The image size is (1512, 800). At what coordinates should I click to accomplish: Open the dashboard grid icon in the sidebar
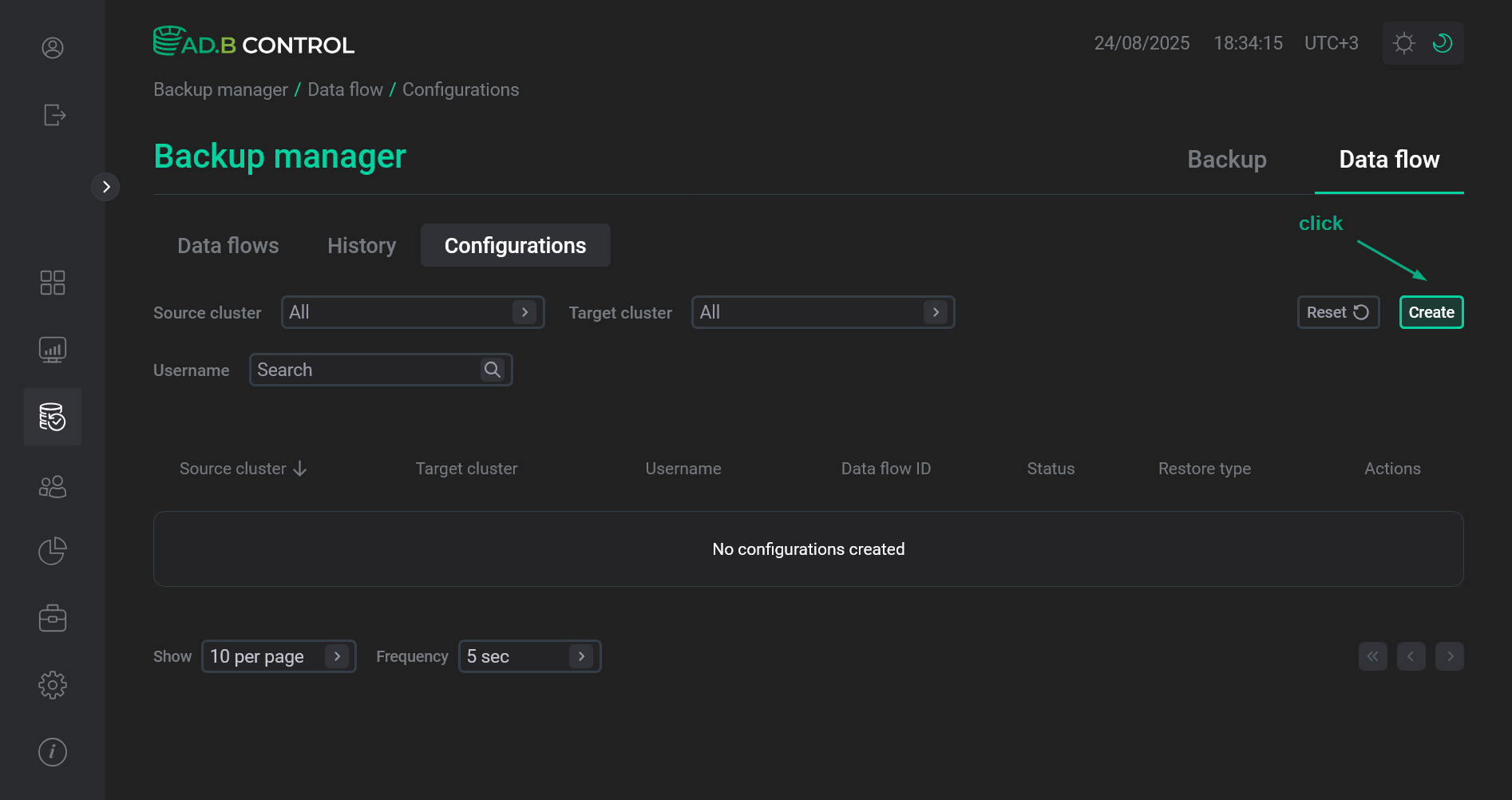point(53,282)
